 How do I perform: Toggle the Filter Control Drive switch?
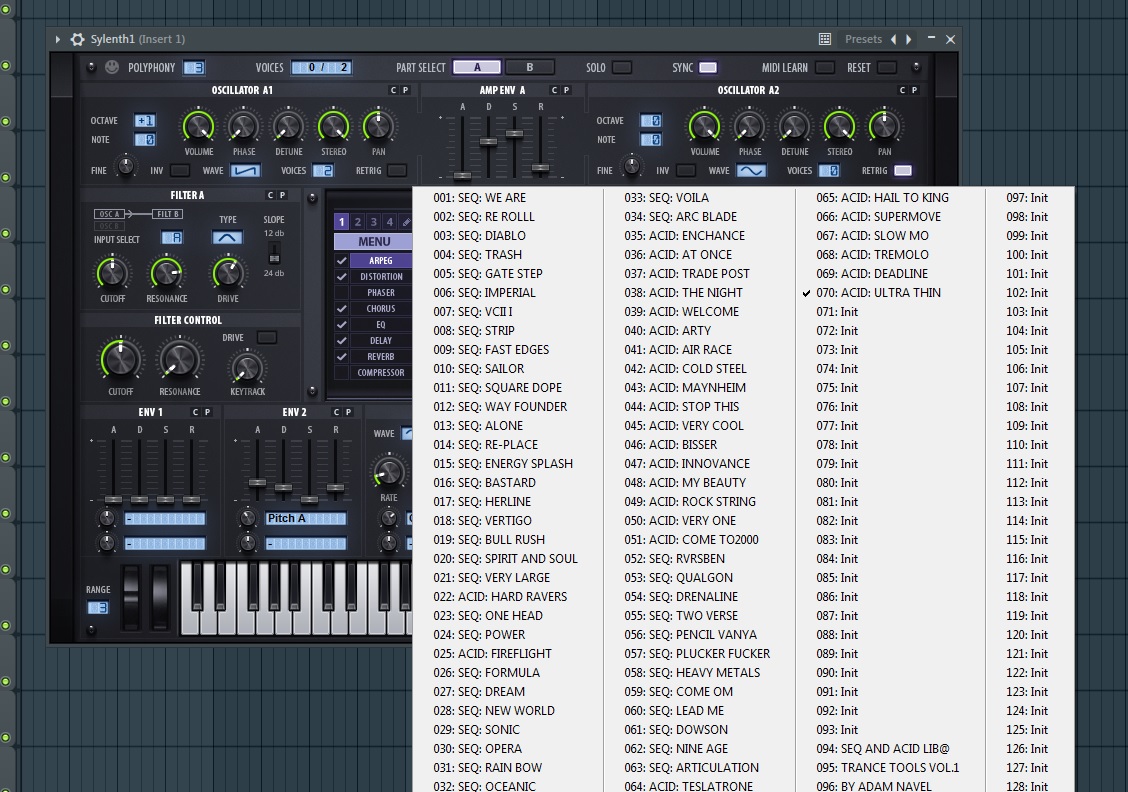point(267,337)
